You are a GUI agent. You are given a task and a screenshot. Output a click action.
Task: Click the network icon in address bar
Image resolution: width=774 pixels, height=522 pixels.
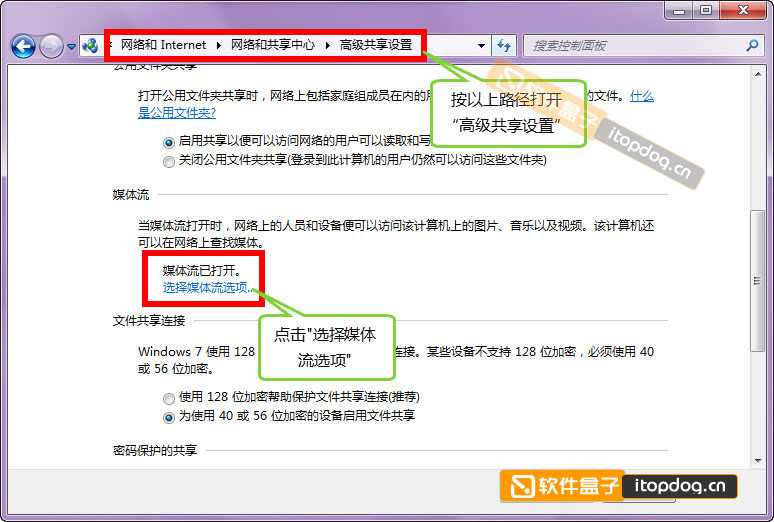[91, 46]
